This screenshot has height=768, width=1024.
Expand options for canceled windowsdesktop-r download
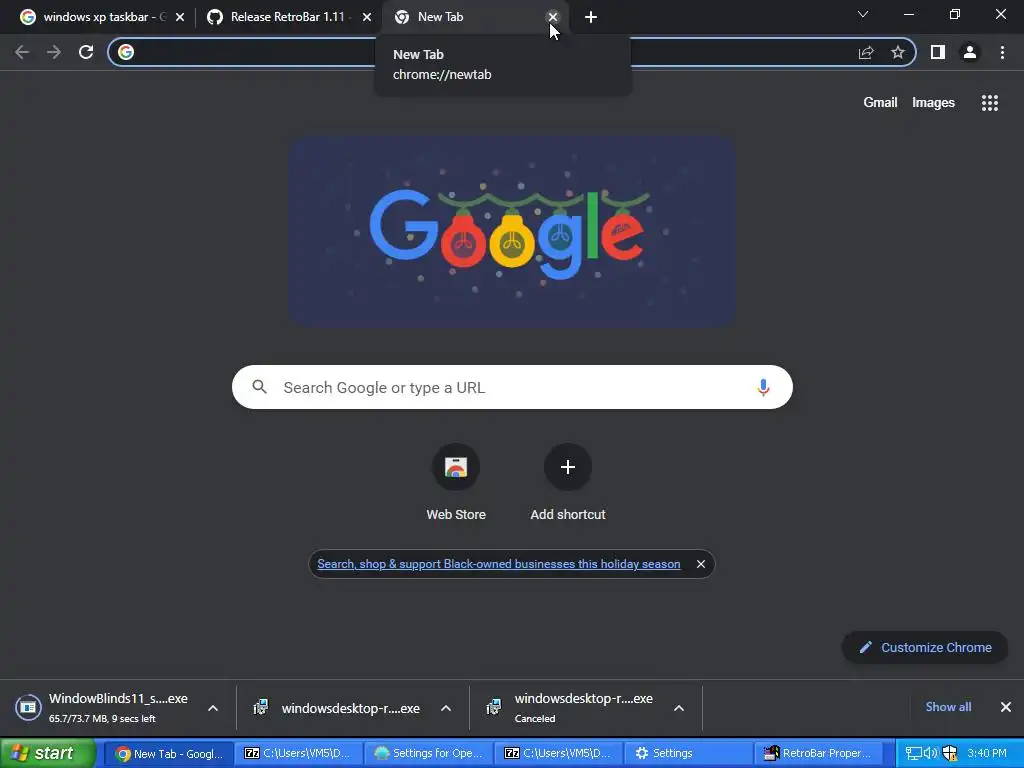pyautogui.click(x=679, y=708)
